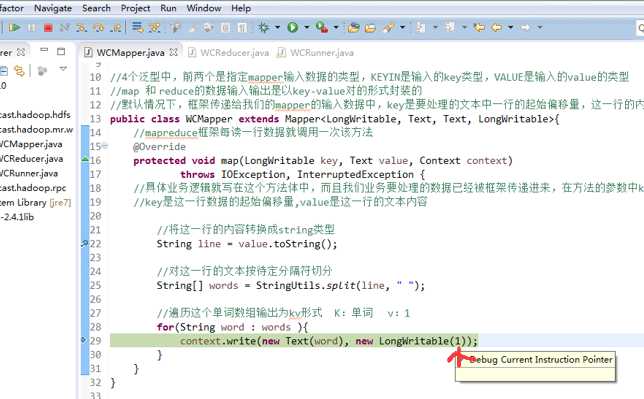Open the Search icon dropdown arrow
The height and width of the screenshot is (399, 644).
pos(402,28)
